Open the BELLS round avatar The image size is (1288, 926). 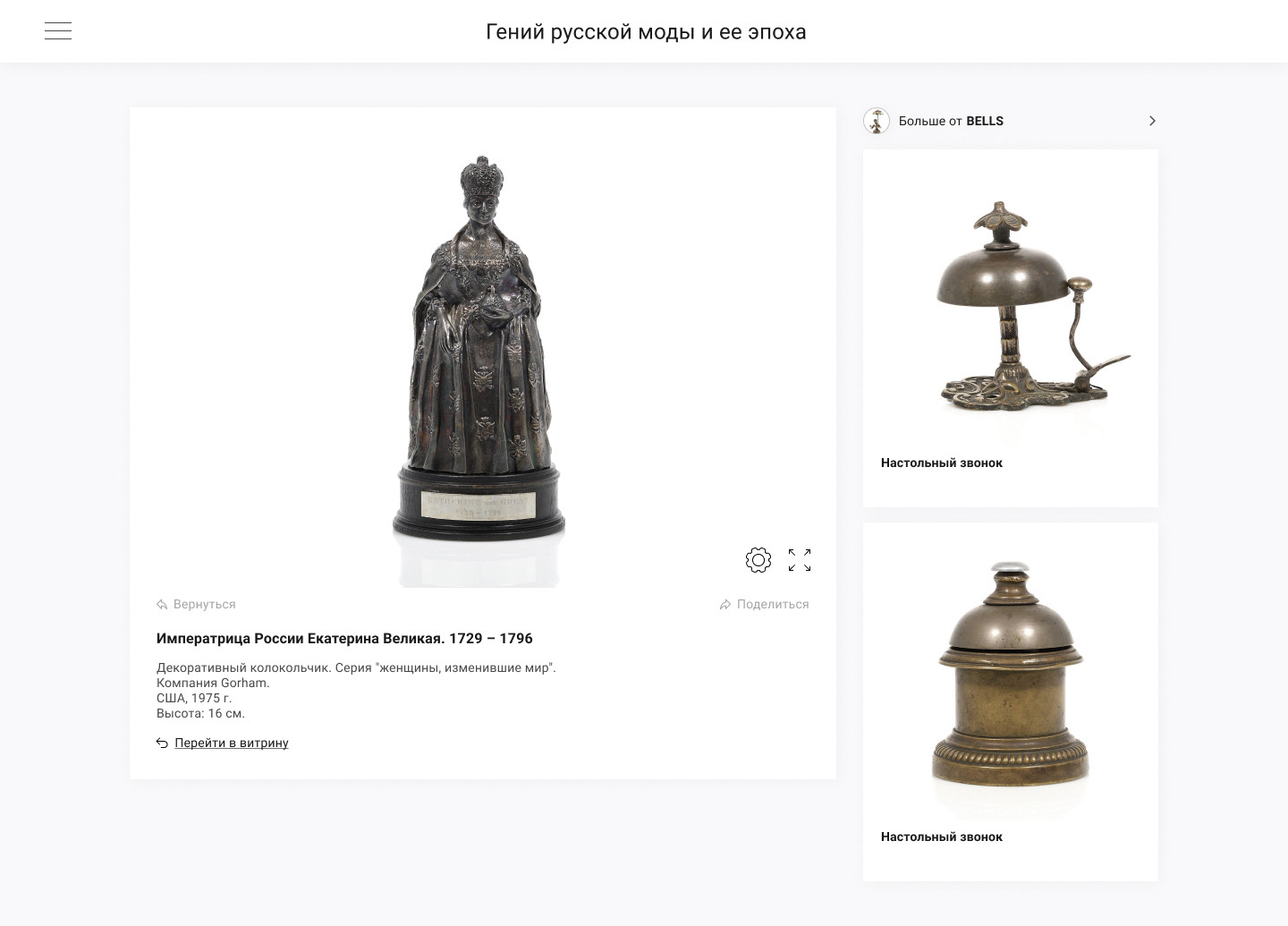[877, 121]
